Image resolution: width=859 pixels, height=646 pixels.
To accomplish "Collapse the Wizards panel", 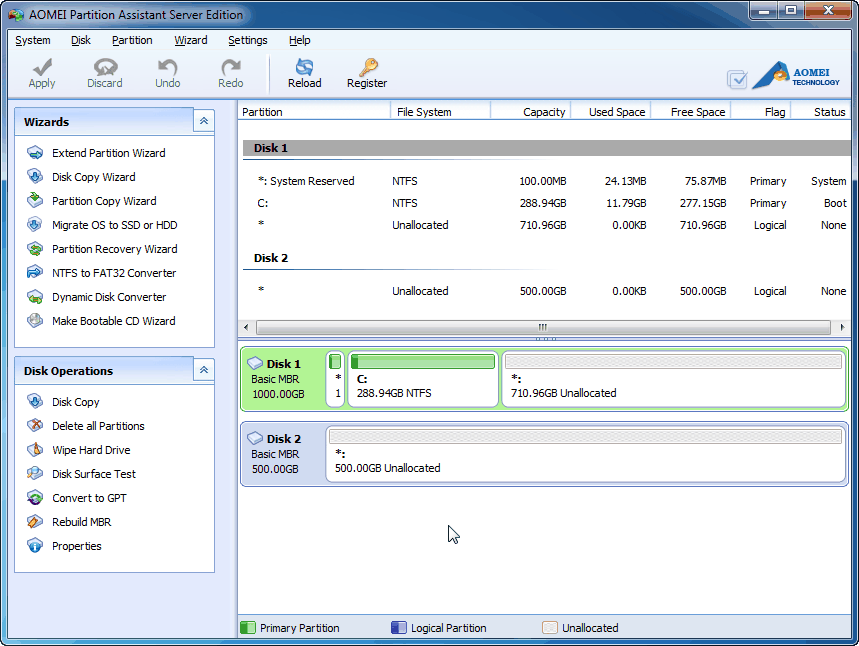I will [x=204, y=120].
